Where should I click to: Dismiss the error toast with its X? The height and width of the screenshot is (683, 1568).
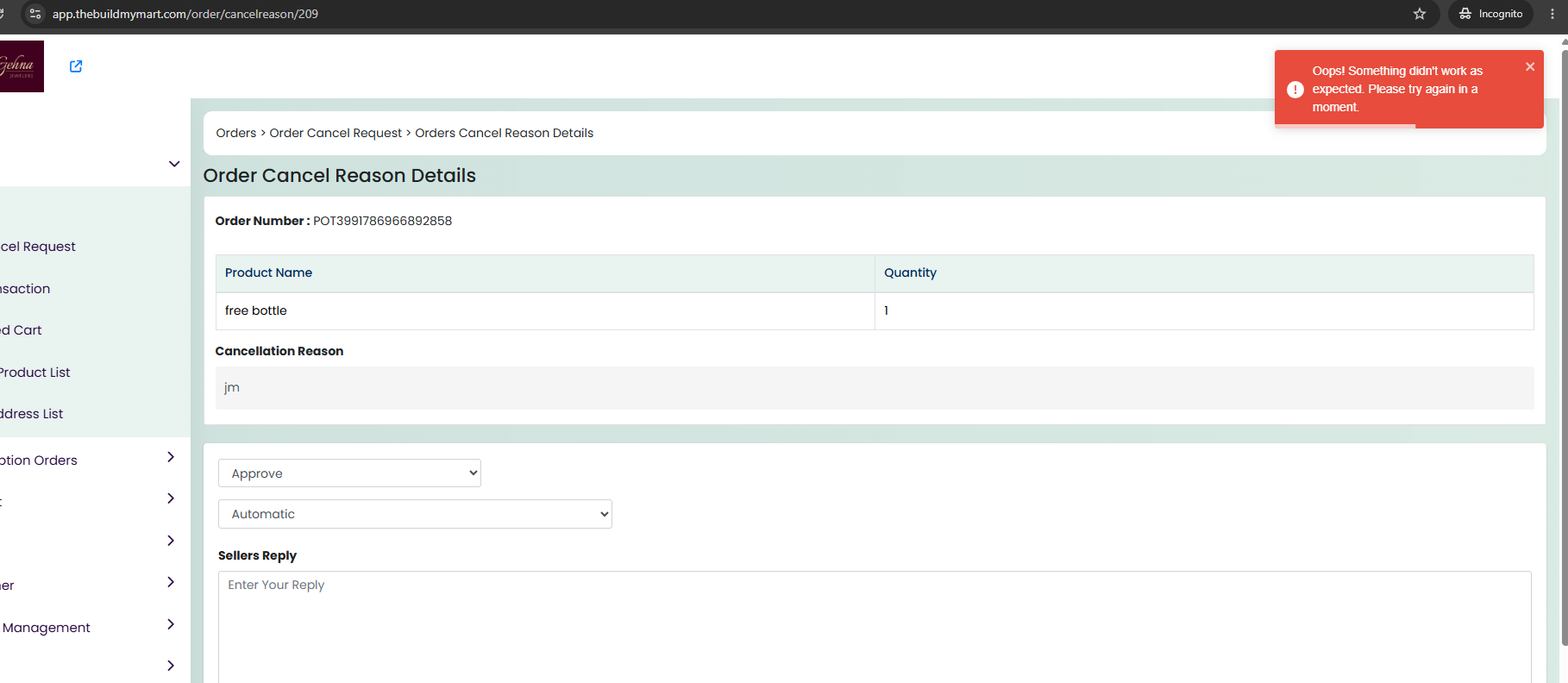coord(1530,66)
